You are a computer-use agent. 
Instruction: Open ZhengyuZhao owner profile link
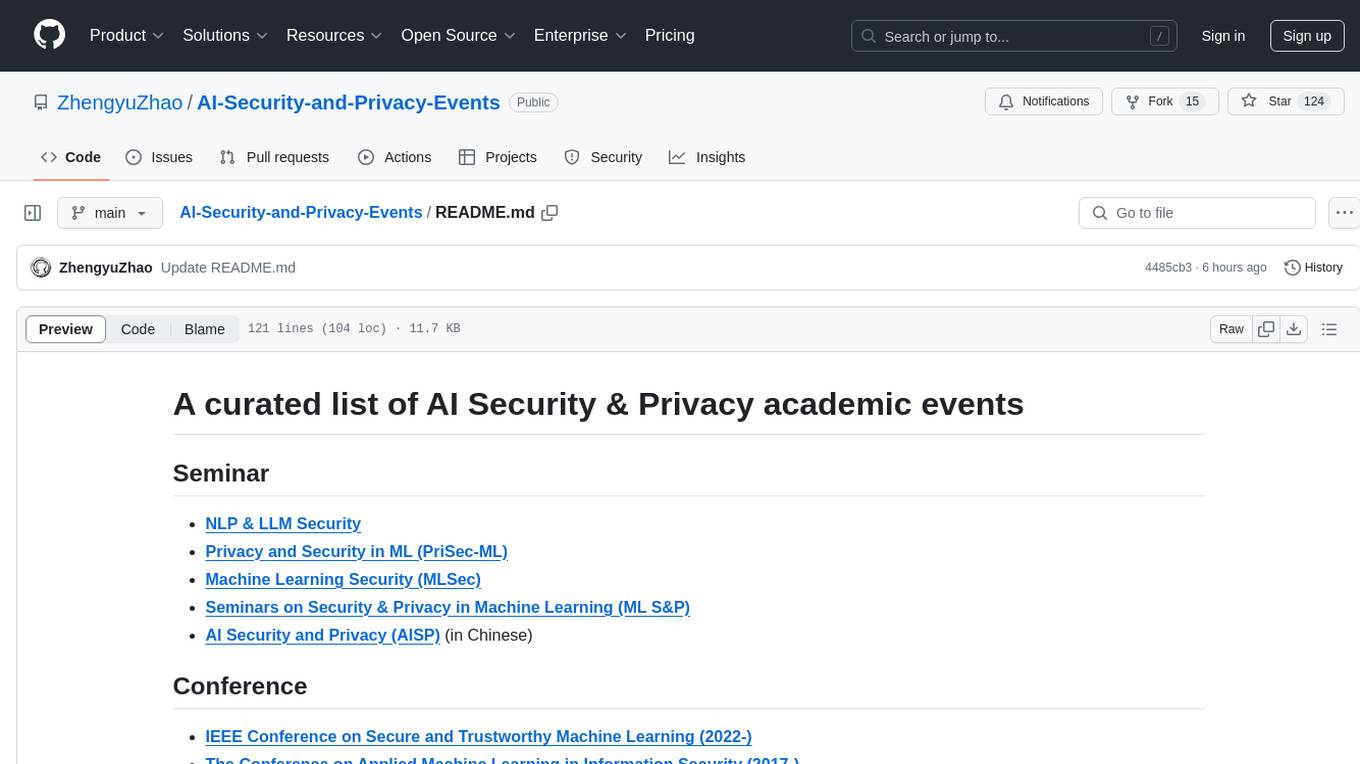tap(120, 102)
